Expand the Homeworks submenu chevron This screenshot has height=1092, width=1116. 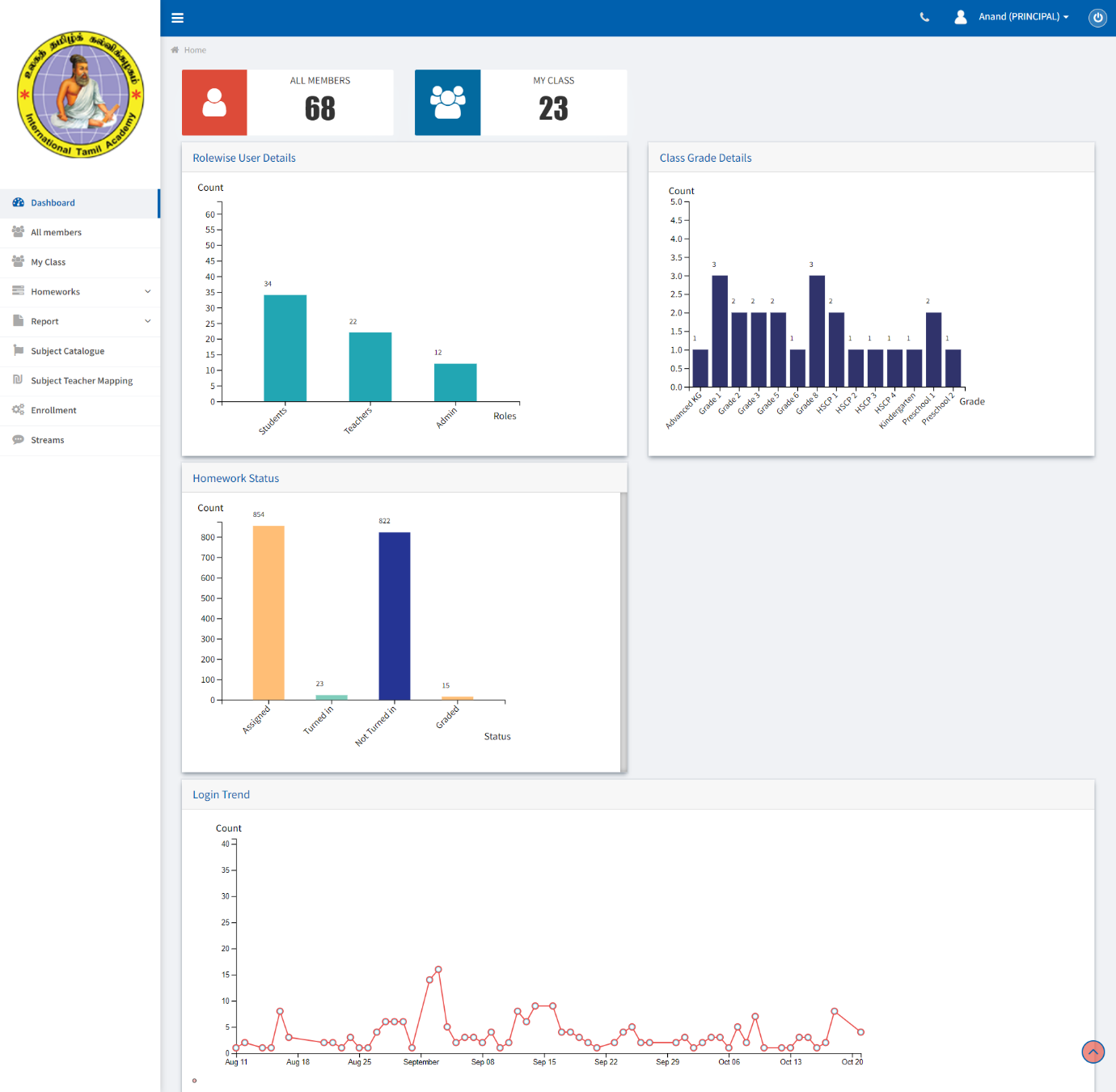(148, 292)
